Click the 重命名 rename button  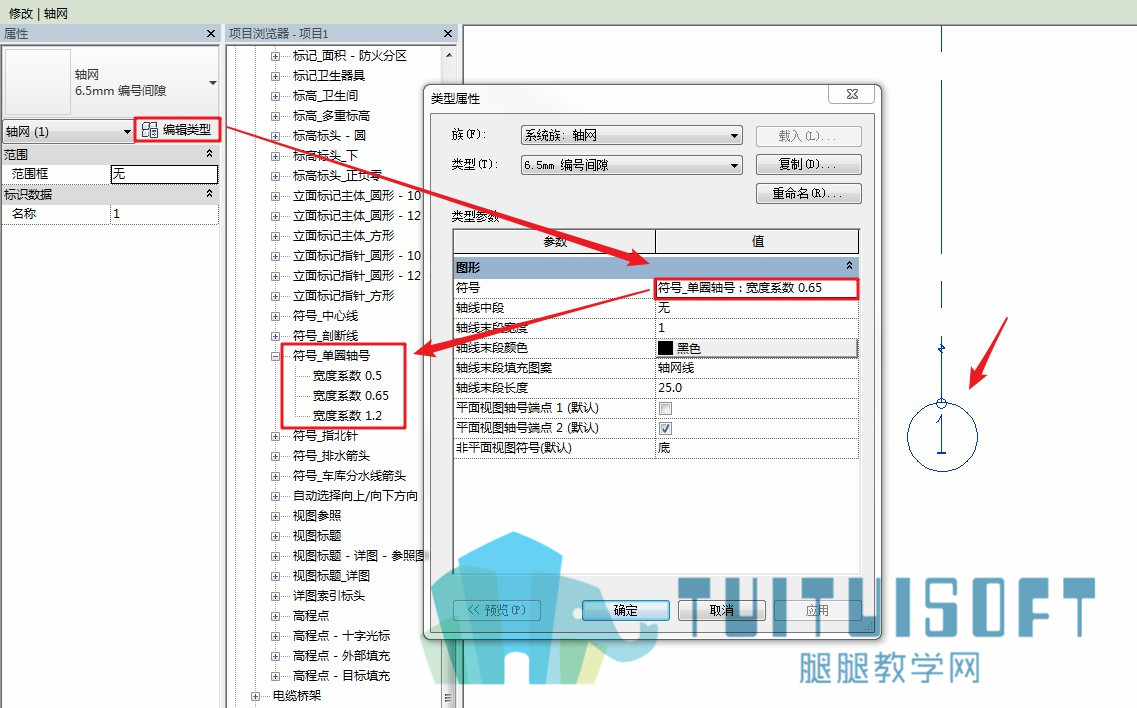(x=809, y=194)
